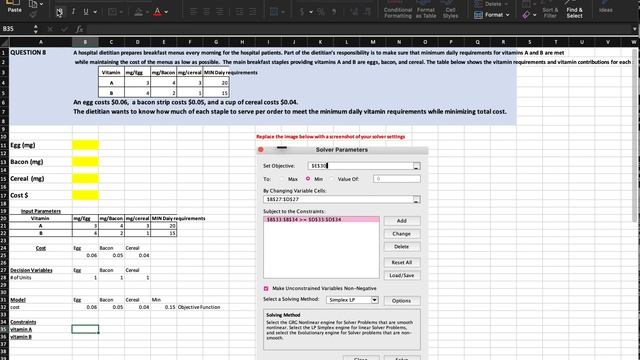Select the Min radio button
The image size is (640, 360).
click(308, 179)
